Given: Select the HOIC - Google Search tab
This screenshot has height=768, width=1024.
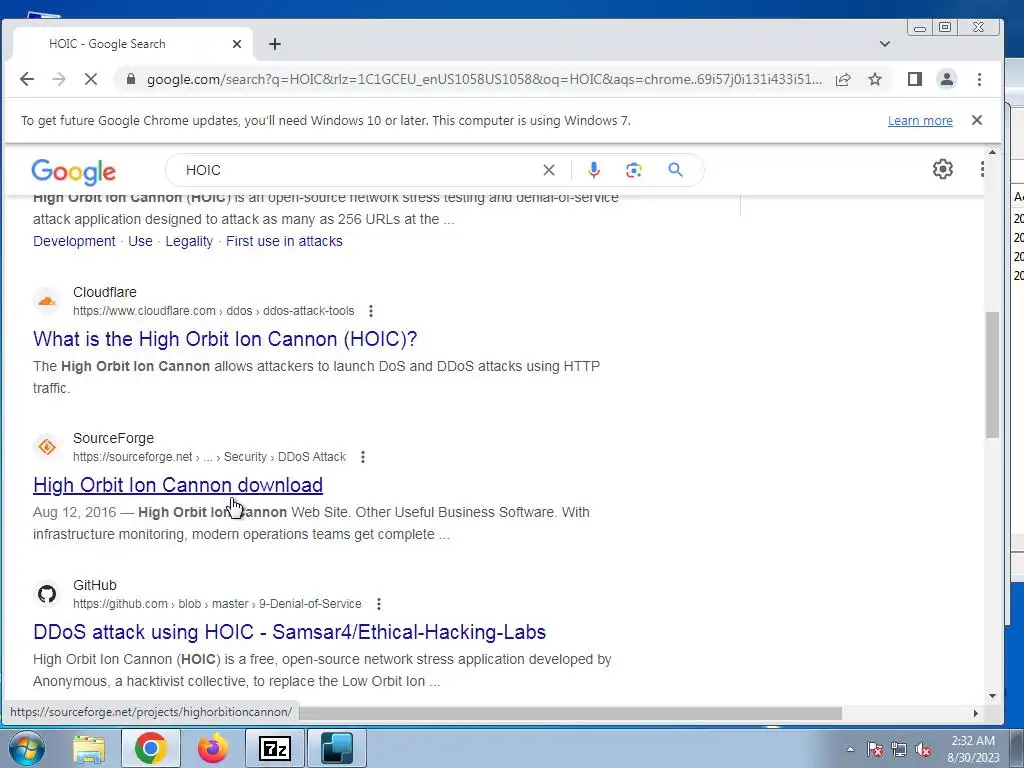Looking at the screenshot, I should point(131,44).
